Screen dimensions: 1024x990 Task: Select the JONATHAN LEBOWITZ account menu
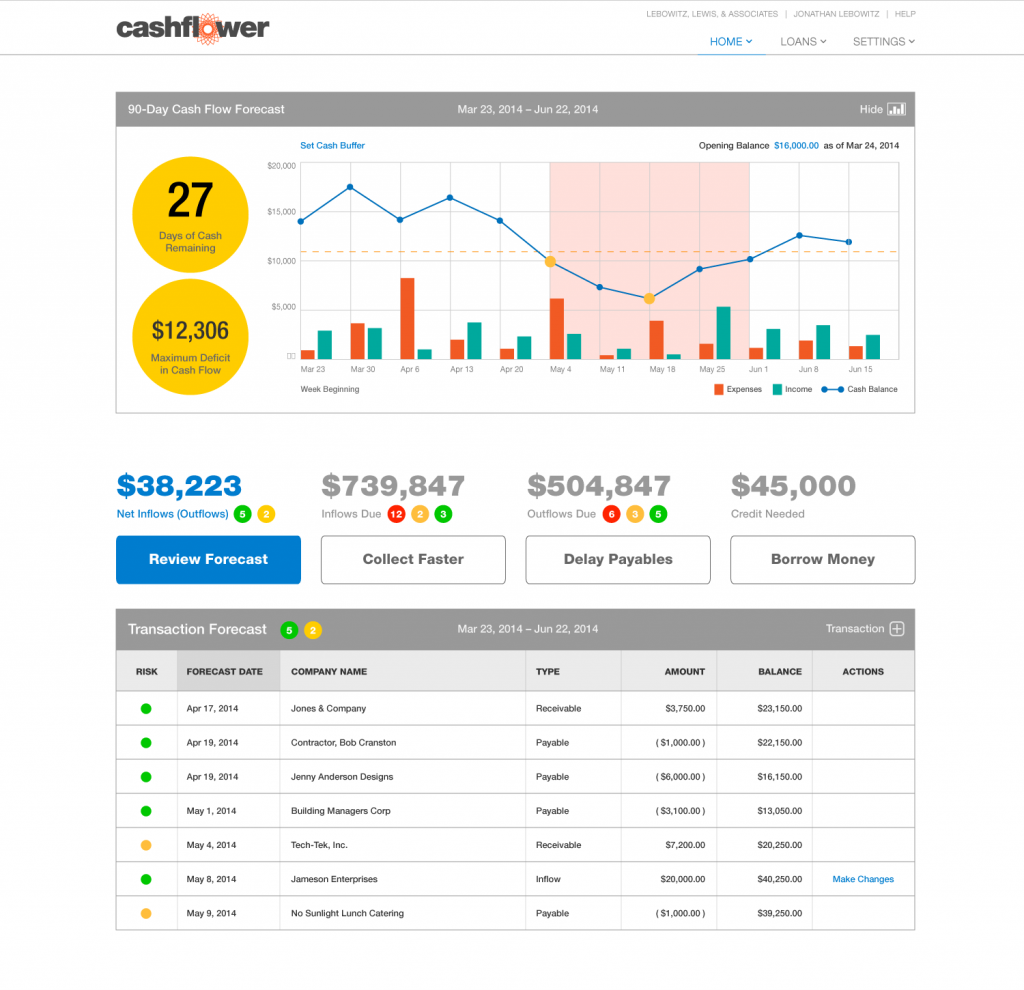click(836, 13)
